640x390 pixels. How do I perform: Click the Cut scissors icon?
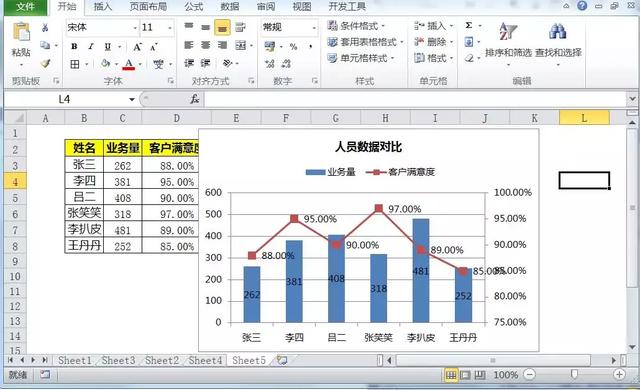(45, 28)
